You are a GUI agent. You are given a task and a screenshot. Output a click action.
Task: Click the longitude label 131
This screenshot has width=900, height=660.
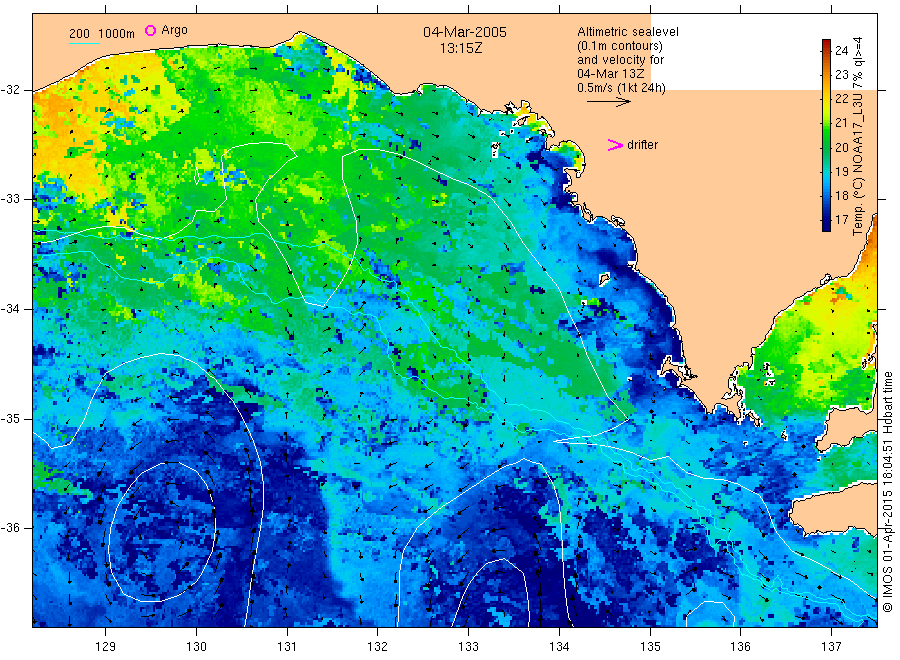pos(287,647)
